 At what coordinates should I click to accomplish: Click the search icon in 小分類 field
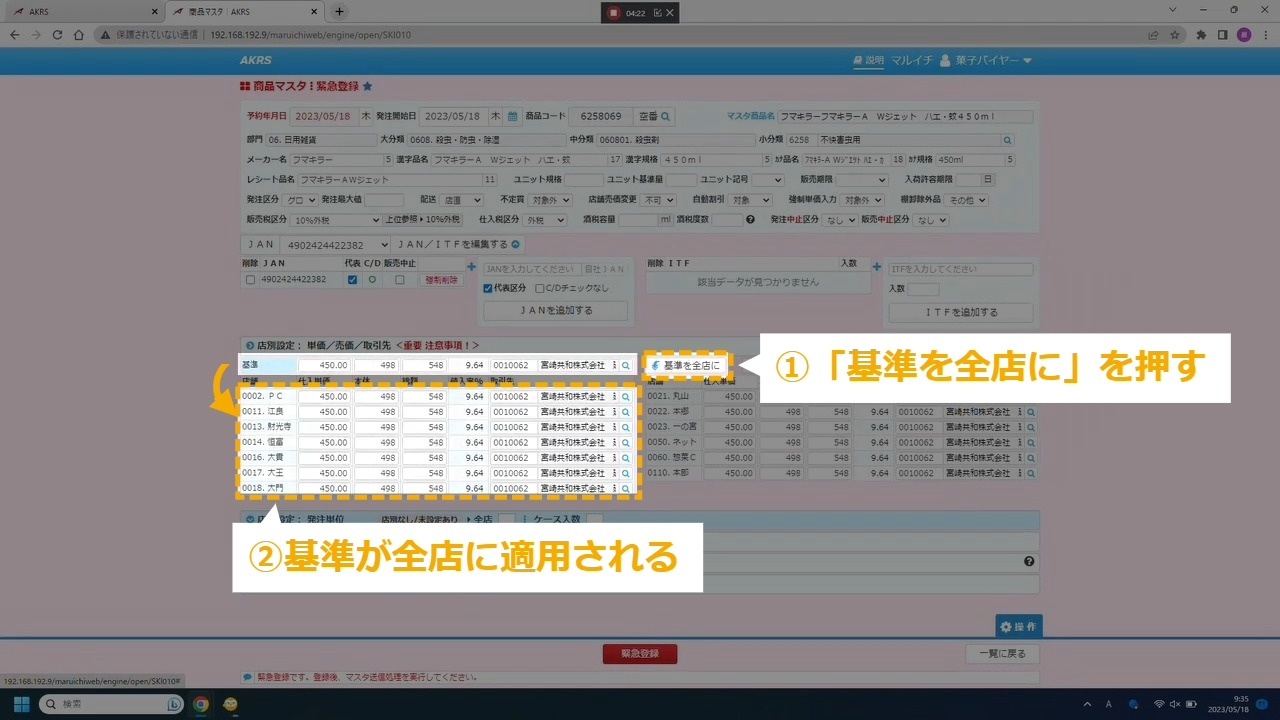click(x=1007, y=140)
